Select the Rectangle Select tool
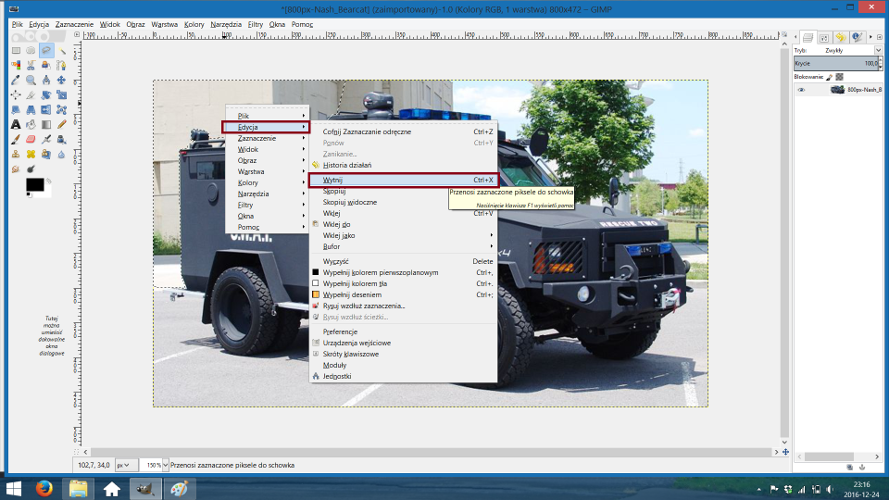Screen dimensions: 889x500 coord(16,50)
